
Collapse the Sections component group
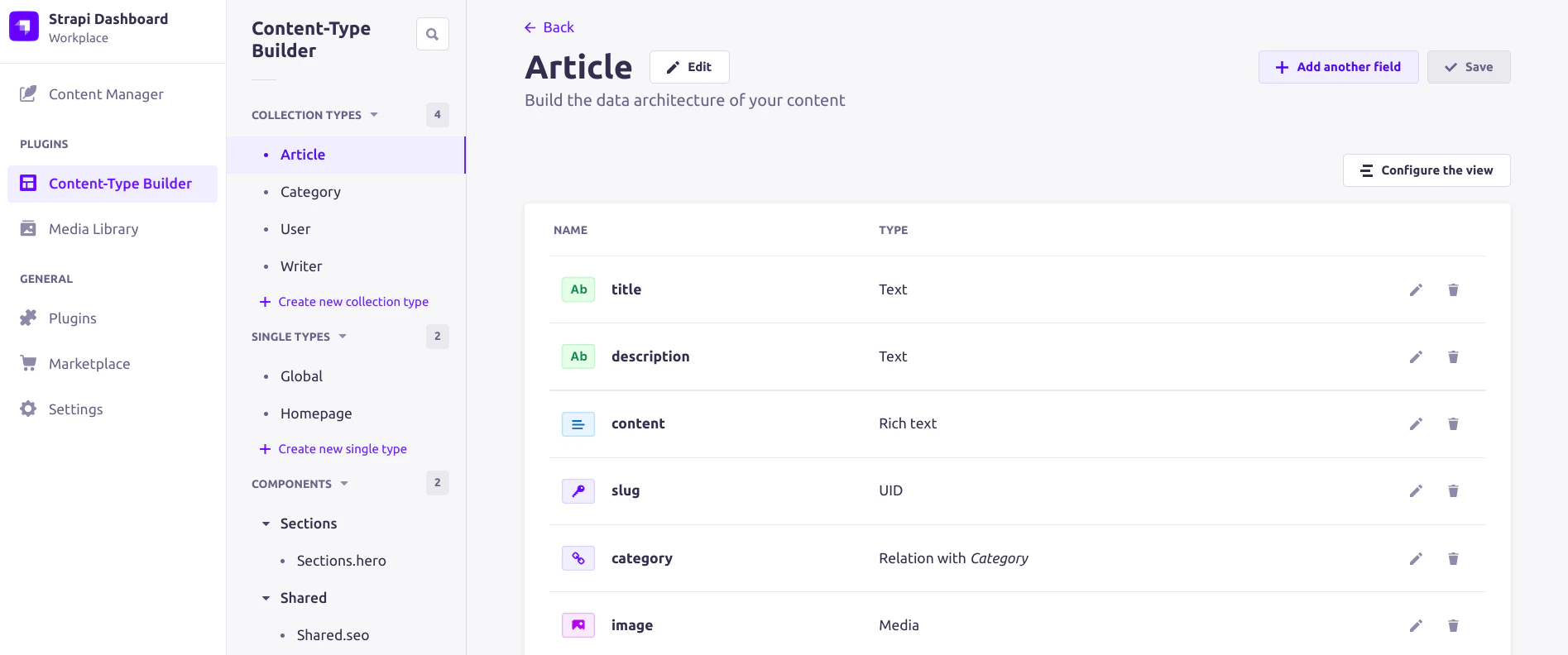266,524
